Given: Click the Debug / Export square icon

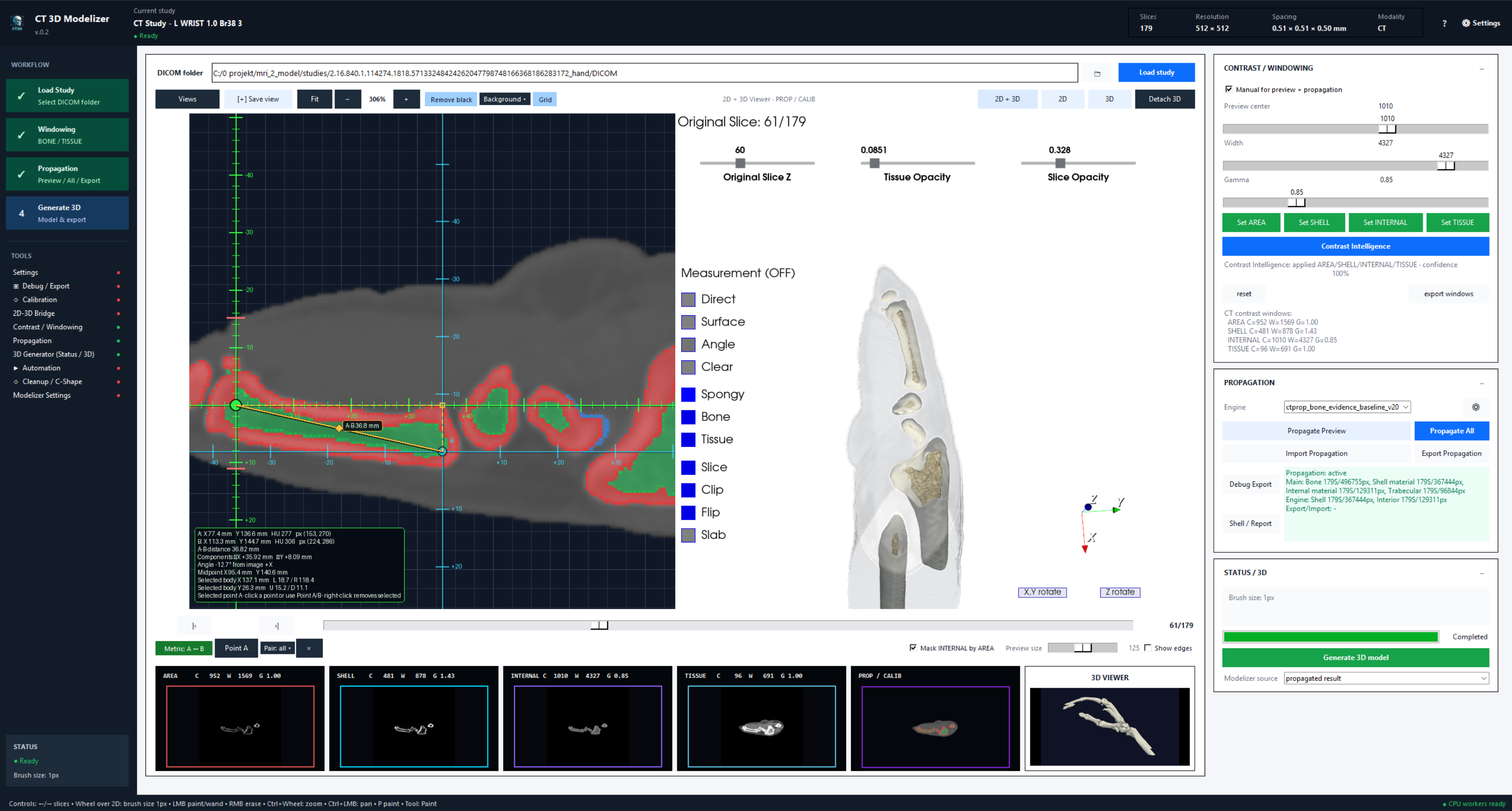Looking at the screenshot, I should (x=16, y=286).
